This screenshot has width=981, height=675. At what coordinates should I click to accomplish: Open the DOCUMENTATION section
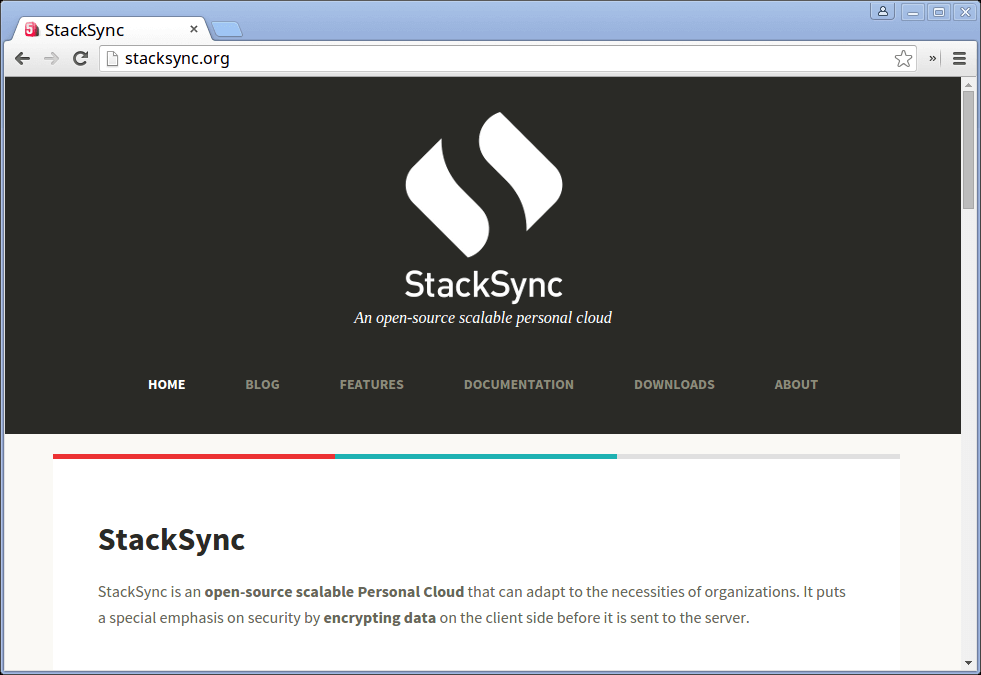tap(519, 385)
